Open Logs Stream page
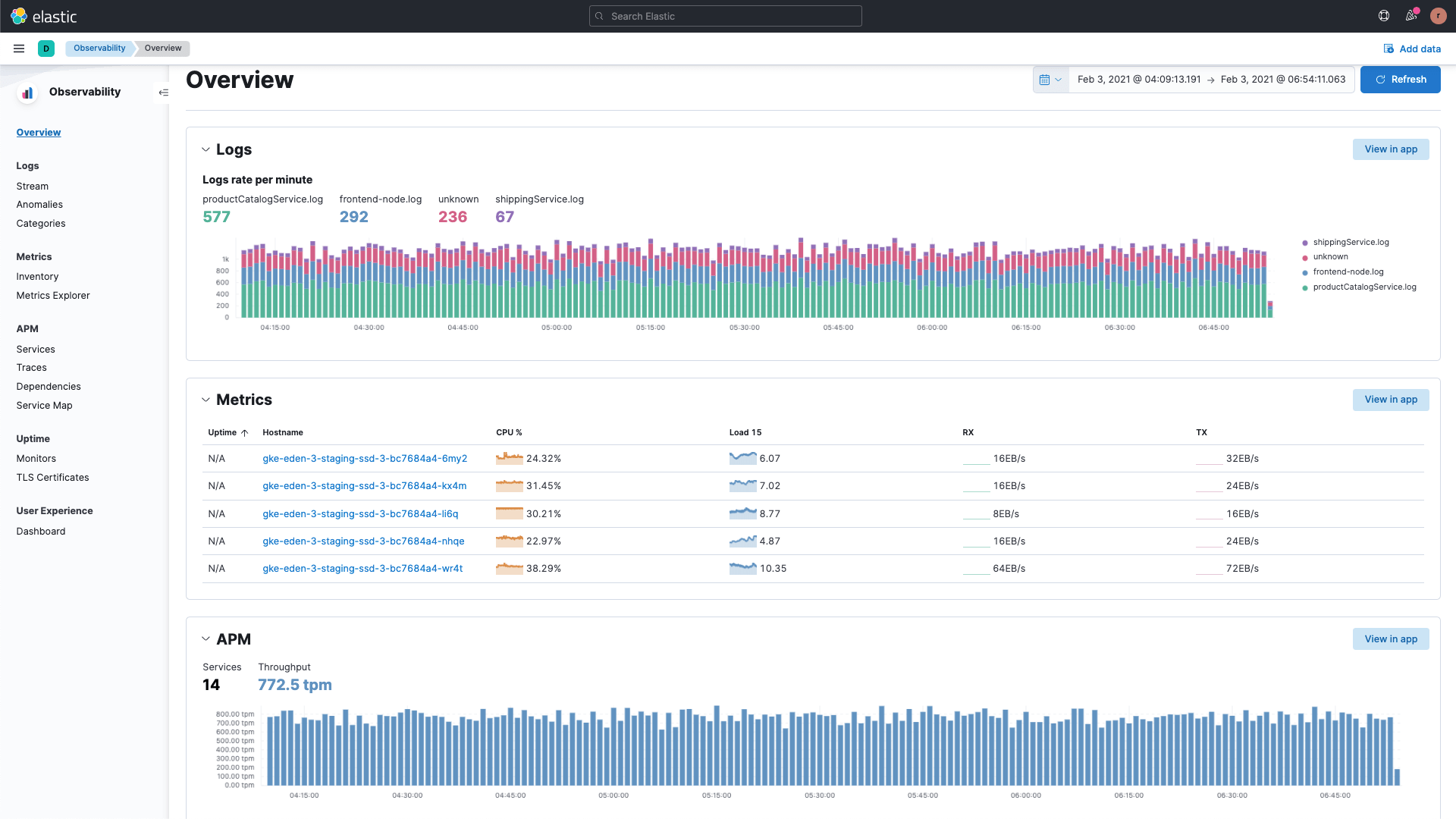The width and height of the screenshot is (1456, 819). pyautogui.click(x=33, y=187)
